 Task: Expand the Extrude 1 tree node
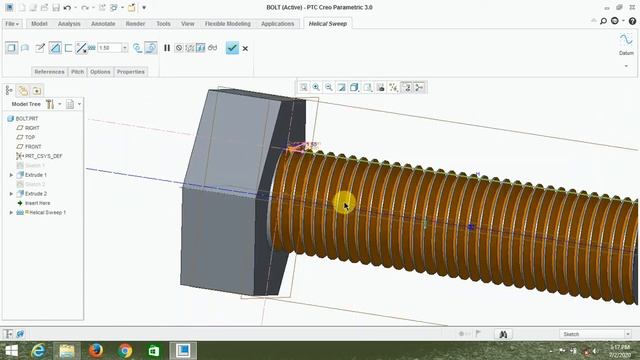[11, 175]
